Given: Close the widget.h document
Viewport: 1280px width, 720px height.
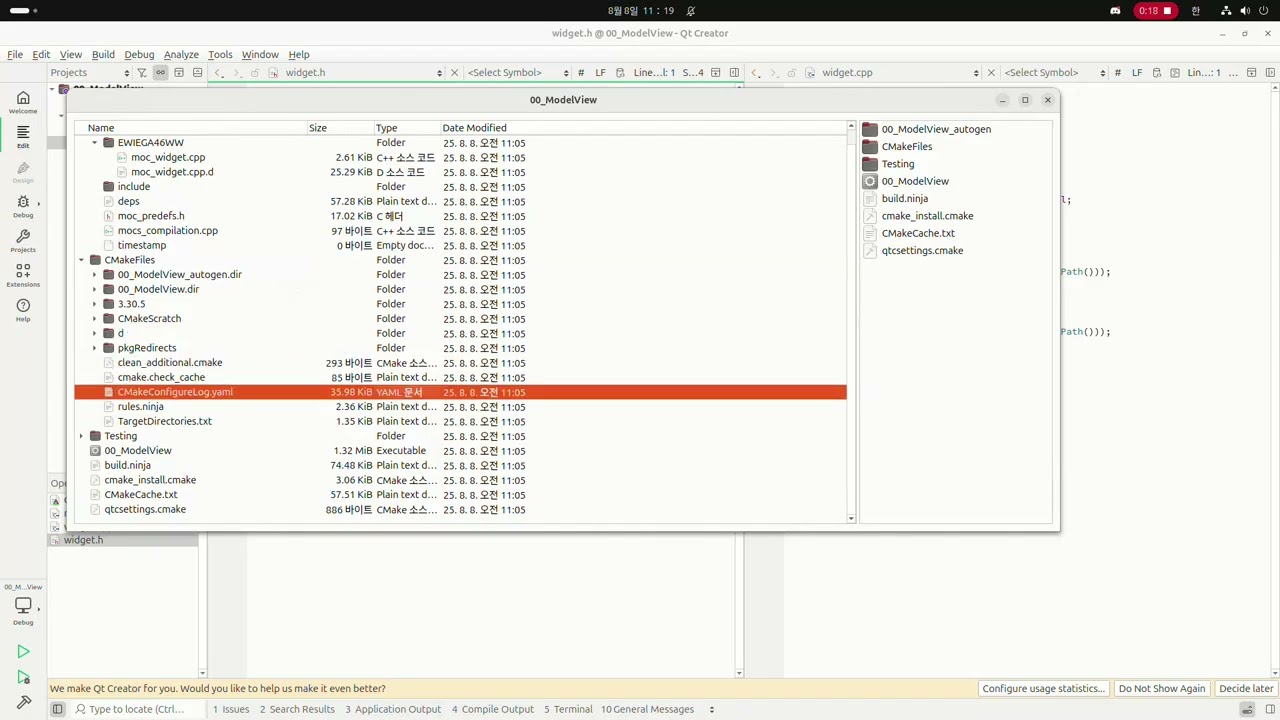Looking at the screenshot, I should pos(454,72).
